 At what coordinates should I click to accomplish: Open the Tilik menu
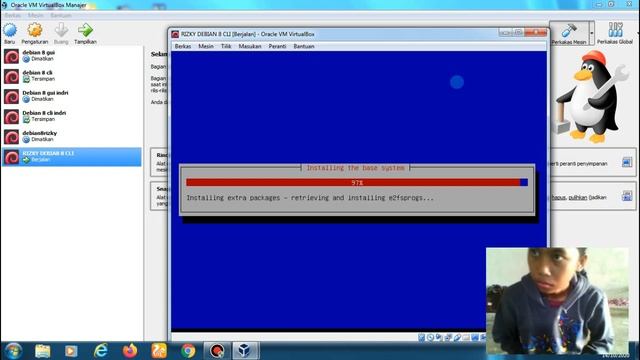point(226,46)
